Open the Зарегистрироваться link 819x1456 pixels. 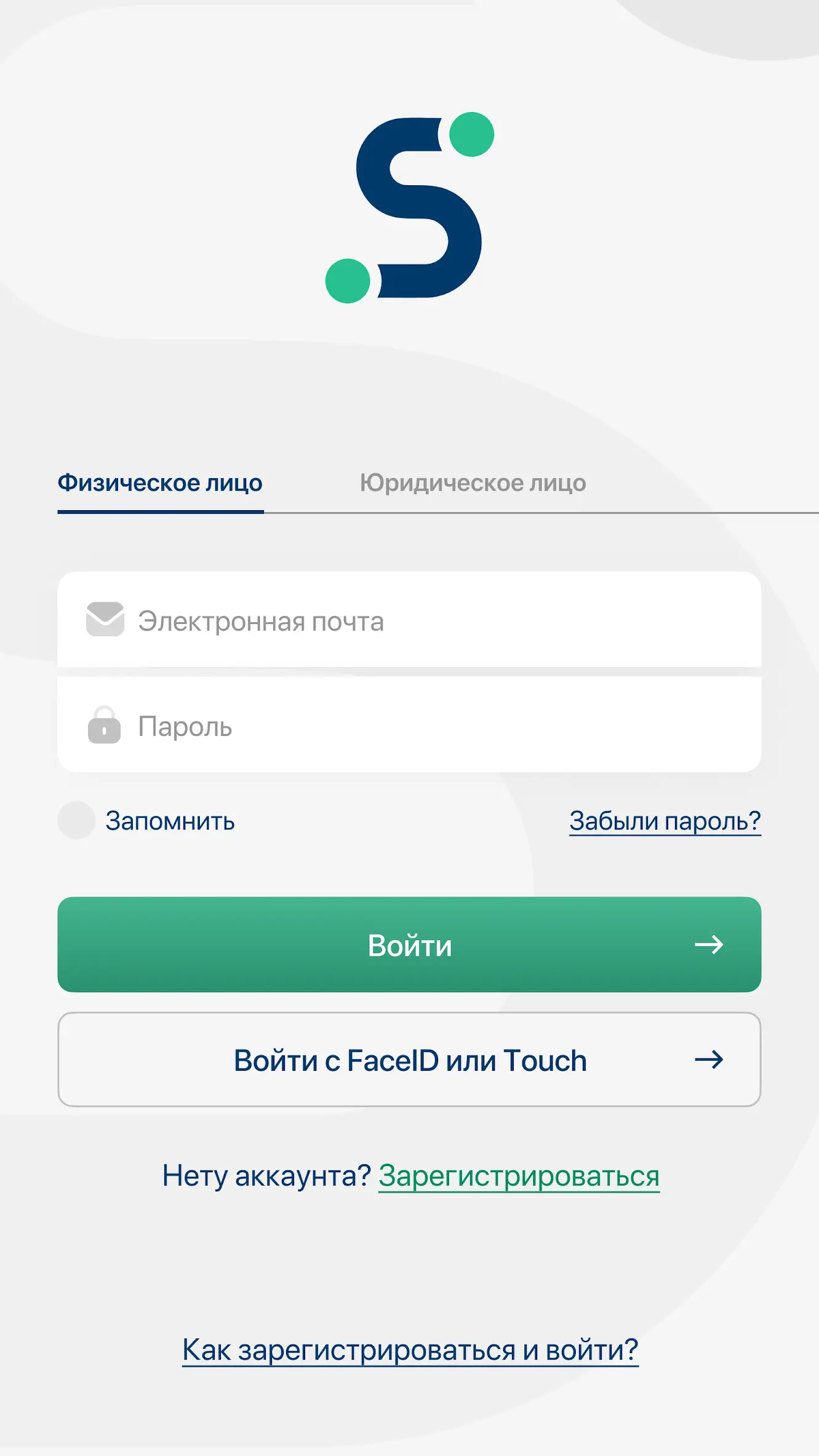tap(519, 1176)
